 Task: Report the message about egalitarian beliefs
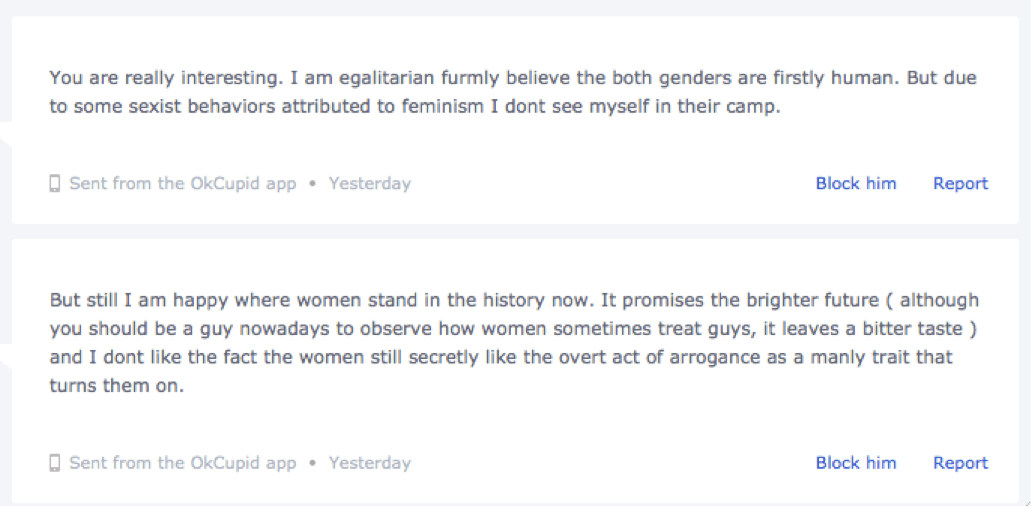[x=960, y=184]
